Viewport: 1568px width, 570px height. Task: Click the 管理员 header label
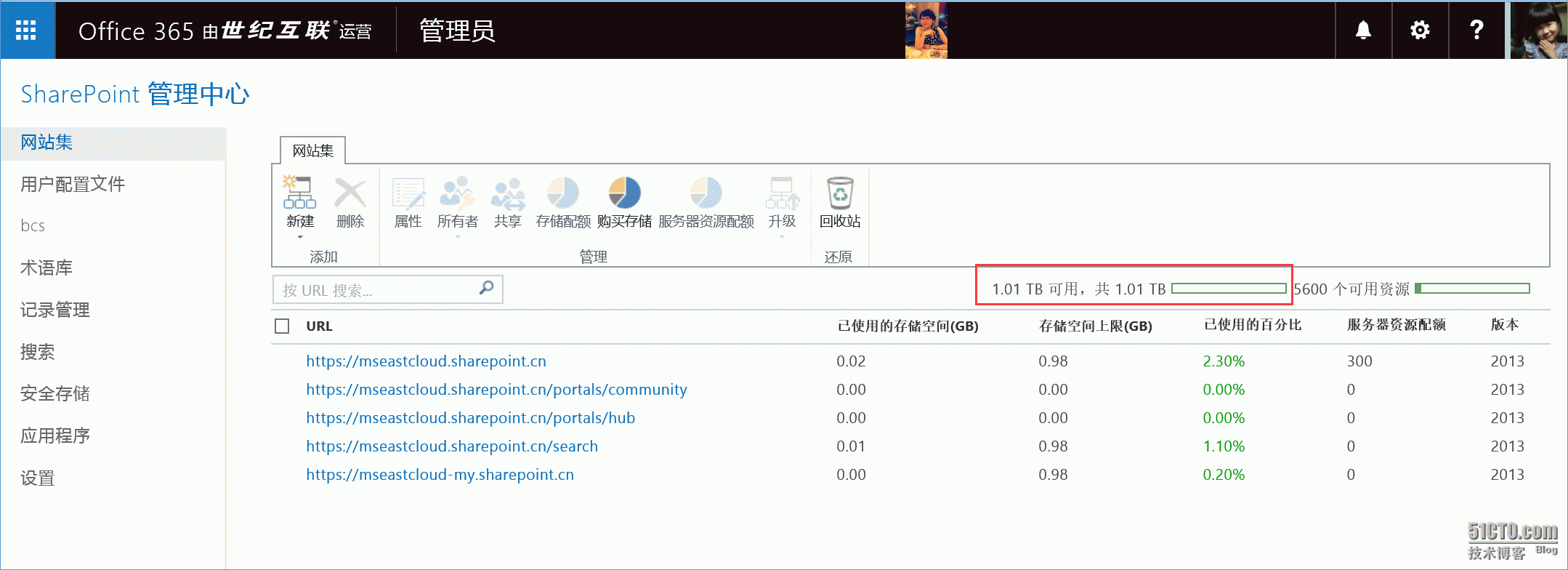click(x=458, y=31)
